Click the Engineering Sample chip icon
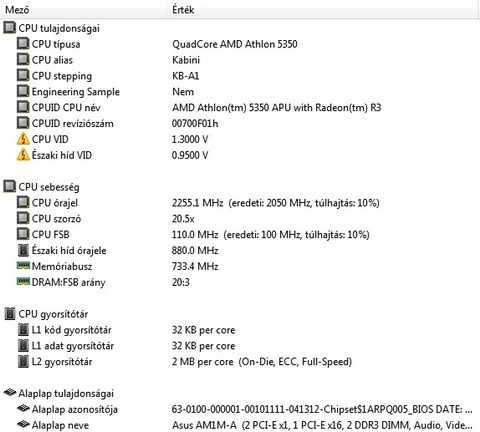480x432 pixels. click(23, 91)
